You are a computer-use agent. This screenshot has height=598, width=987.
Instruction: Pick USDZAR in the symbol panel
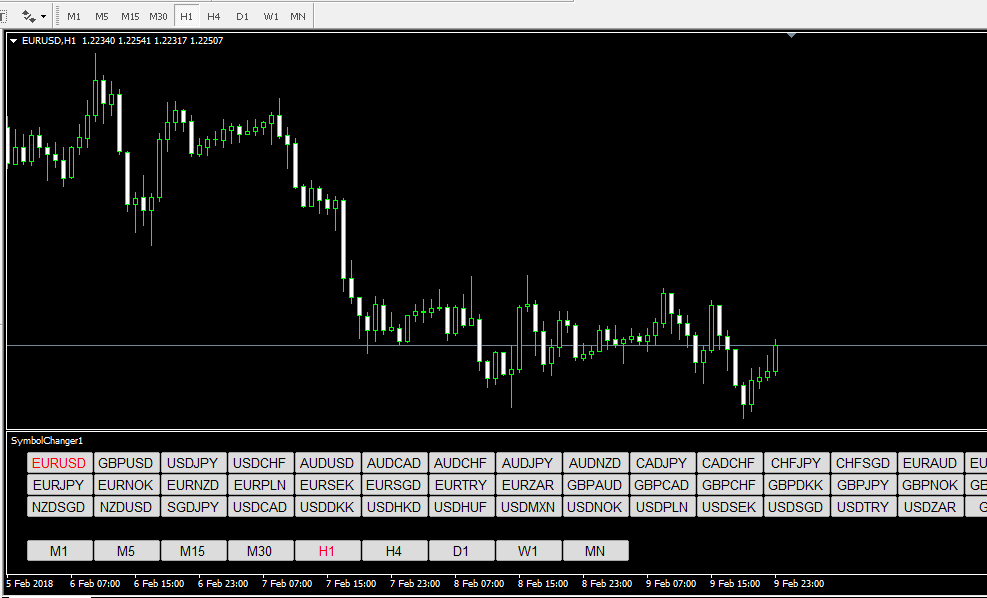coord(930,507)
